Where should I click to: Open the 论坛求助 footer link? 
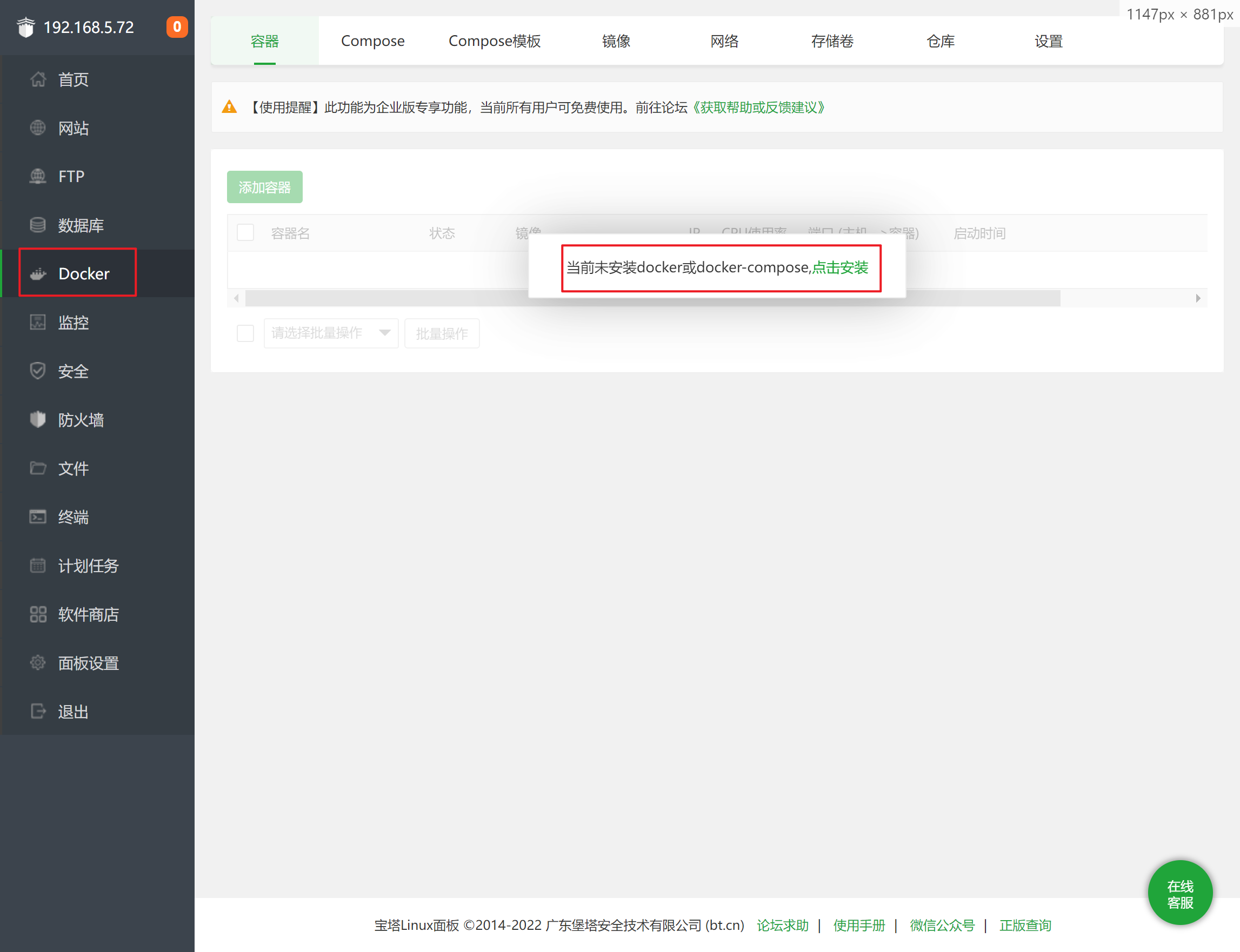[783, 926]
